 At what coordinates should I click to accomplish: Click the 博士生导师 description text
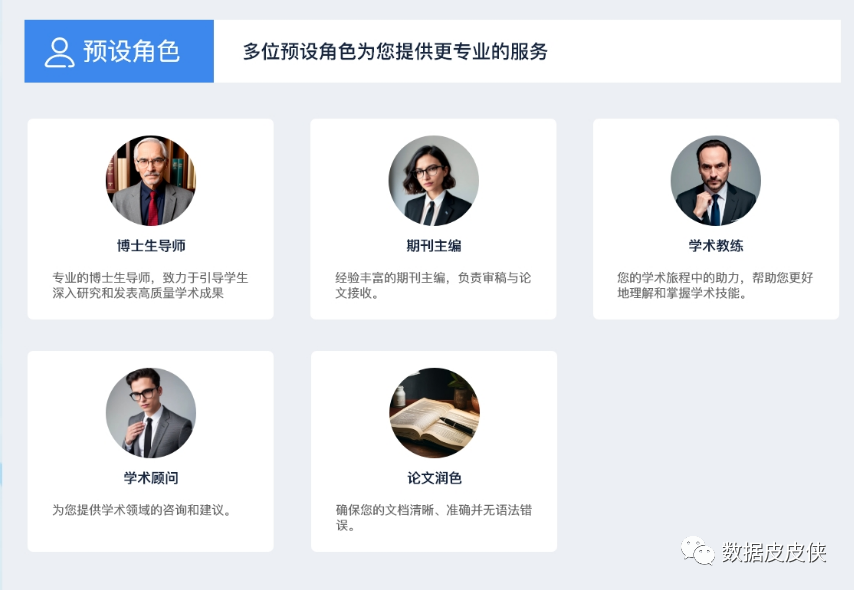pyautogui.click(x=150, y=285)
